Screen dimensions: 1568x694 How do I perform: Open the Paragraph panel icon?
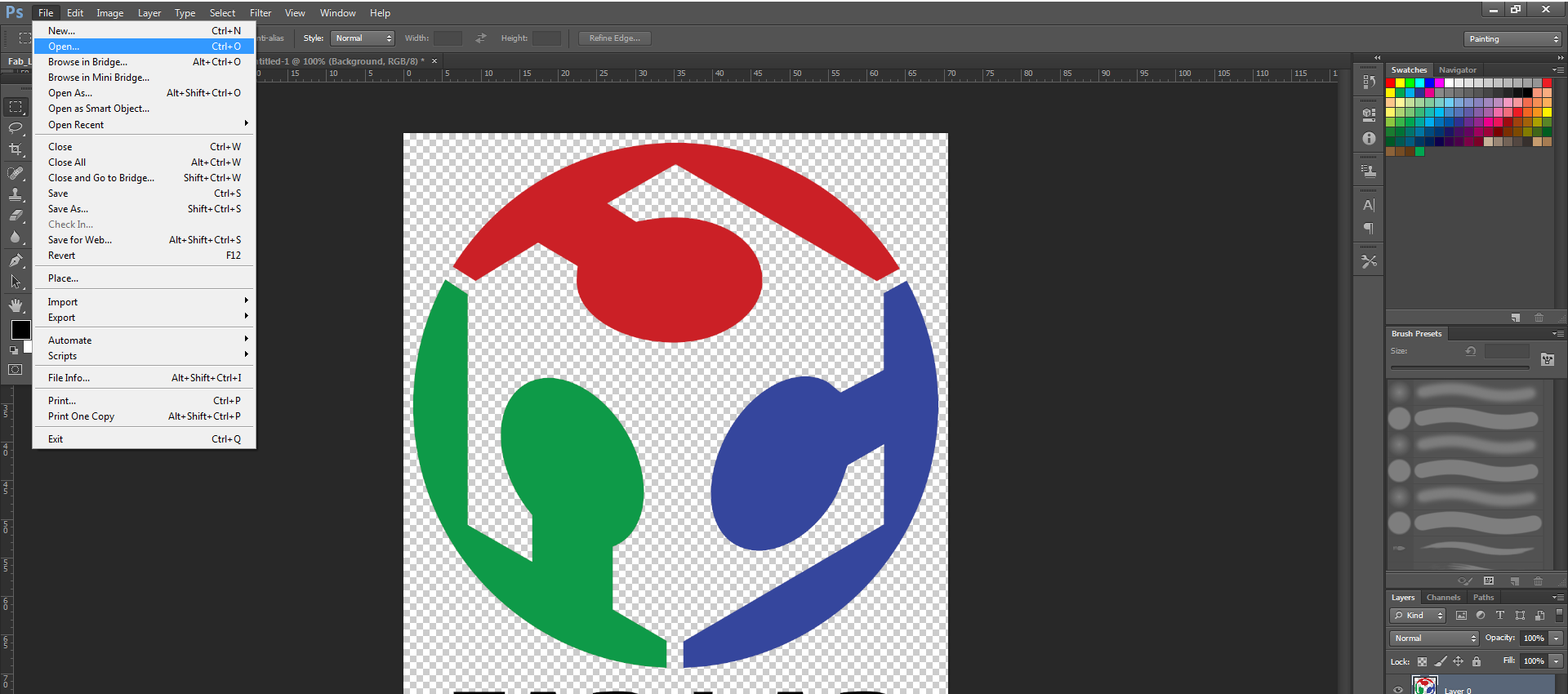point(1370,229)
